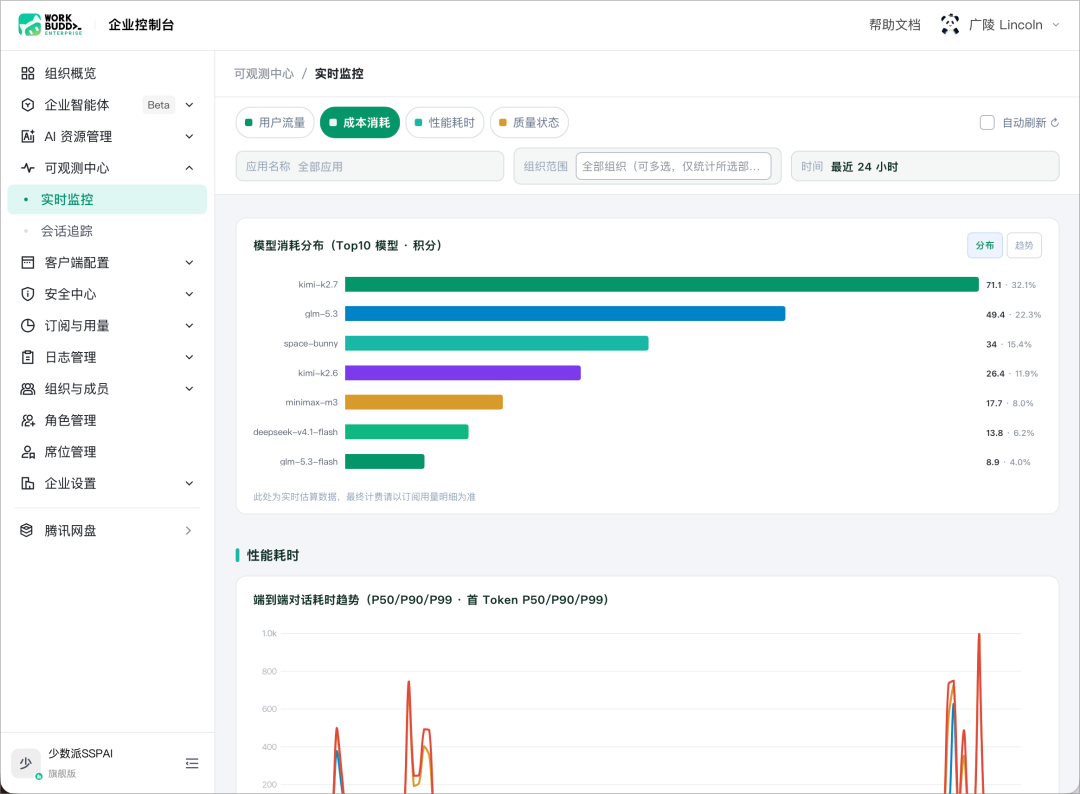Expand the 组织与成员 chevron

(x=189, y=389)
